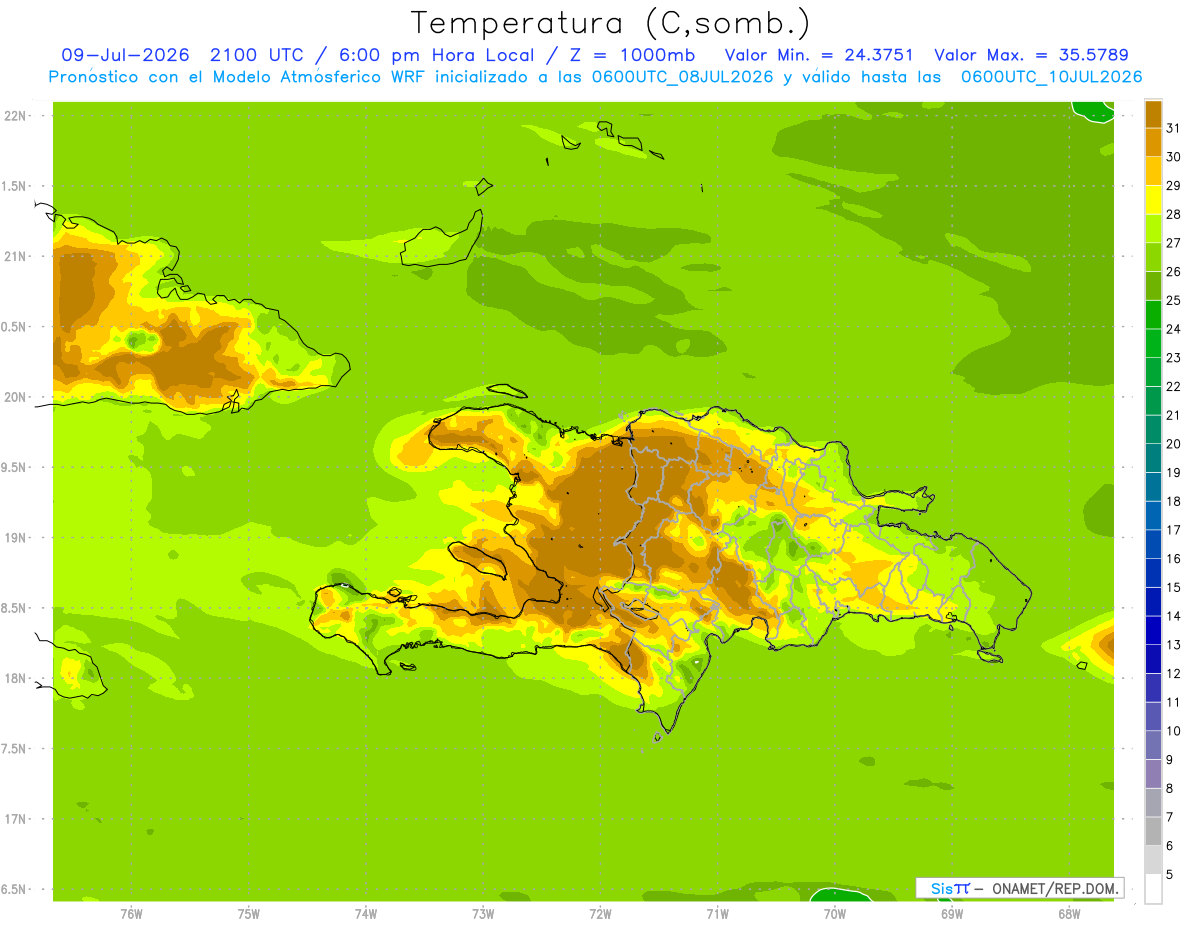
Task: Click the '09-Jul-2026' forecast date
Action: click(x=126, y=55)
